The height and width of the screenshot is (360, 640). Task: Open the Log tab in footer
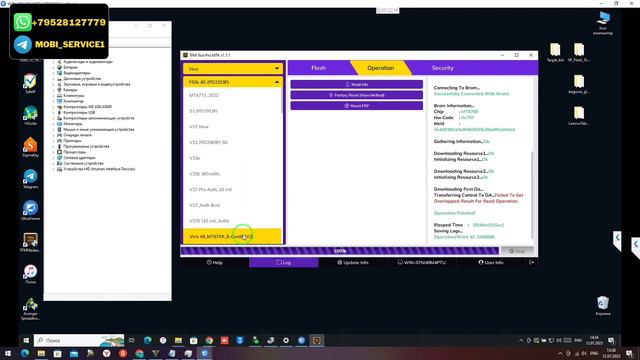(x=284, y=262)
